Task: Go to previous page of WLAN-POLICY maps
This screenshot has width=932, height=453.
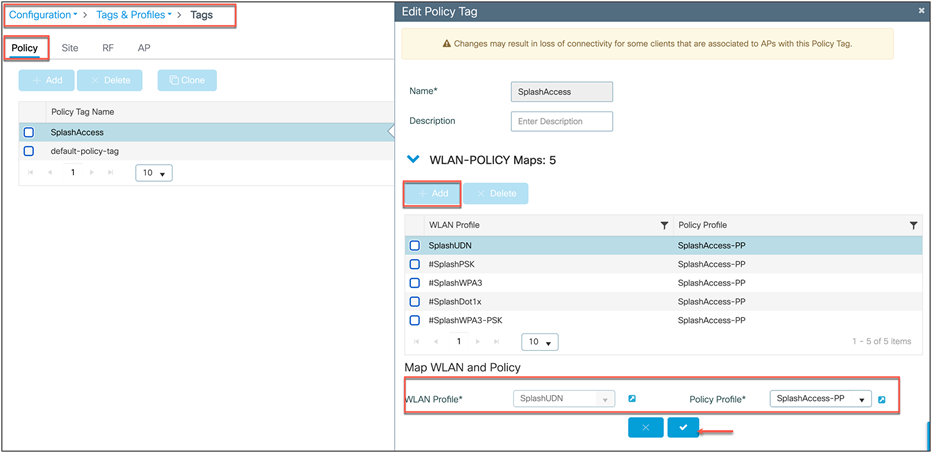Action: (436, 342)
